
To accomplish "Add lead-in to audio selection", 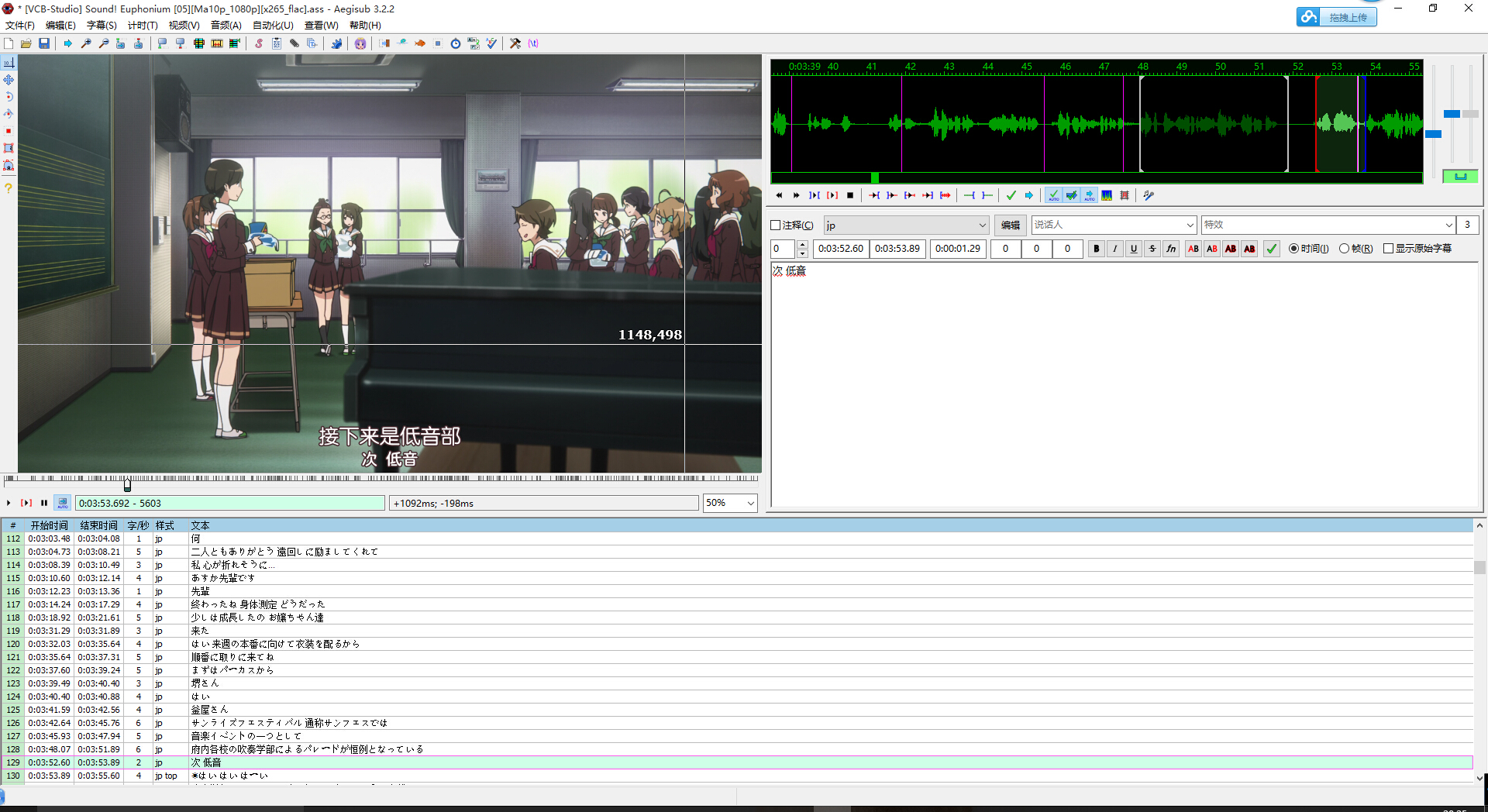I will (970, 195).
